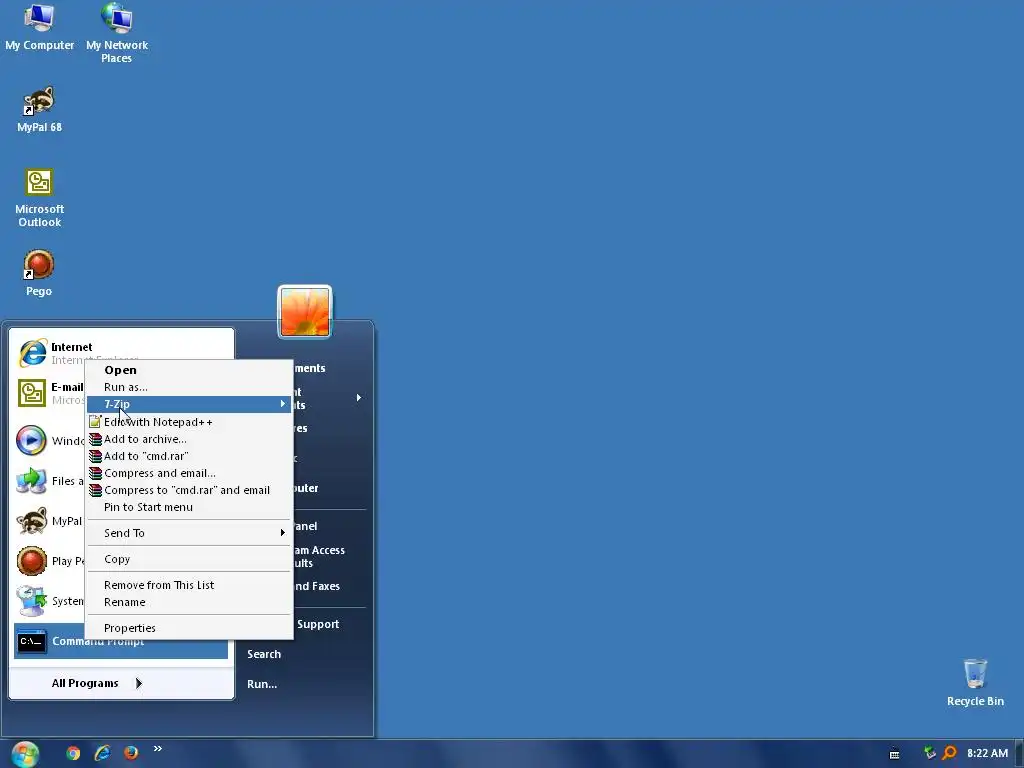
Task: Open E-mail Outlook icon in Start menu
Action: pyautogui.click(x=31, y=393)
